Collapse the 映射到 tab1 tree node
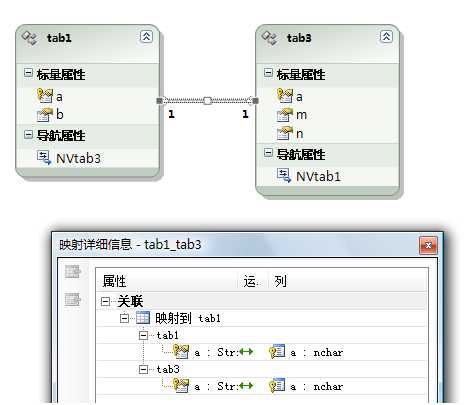467x405 pixels. [124, 318]
